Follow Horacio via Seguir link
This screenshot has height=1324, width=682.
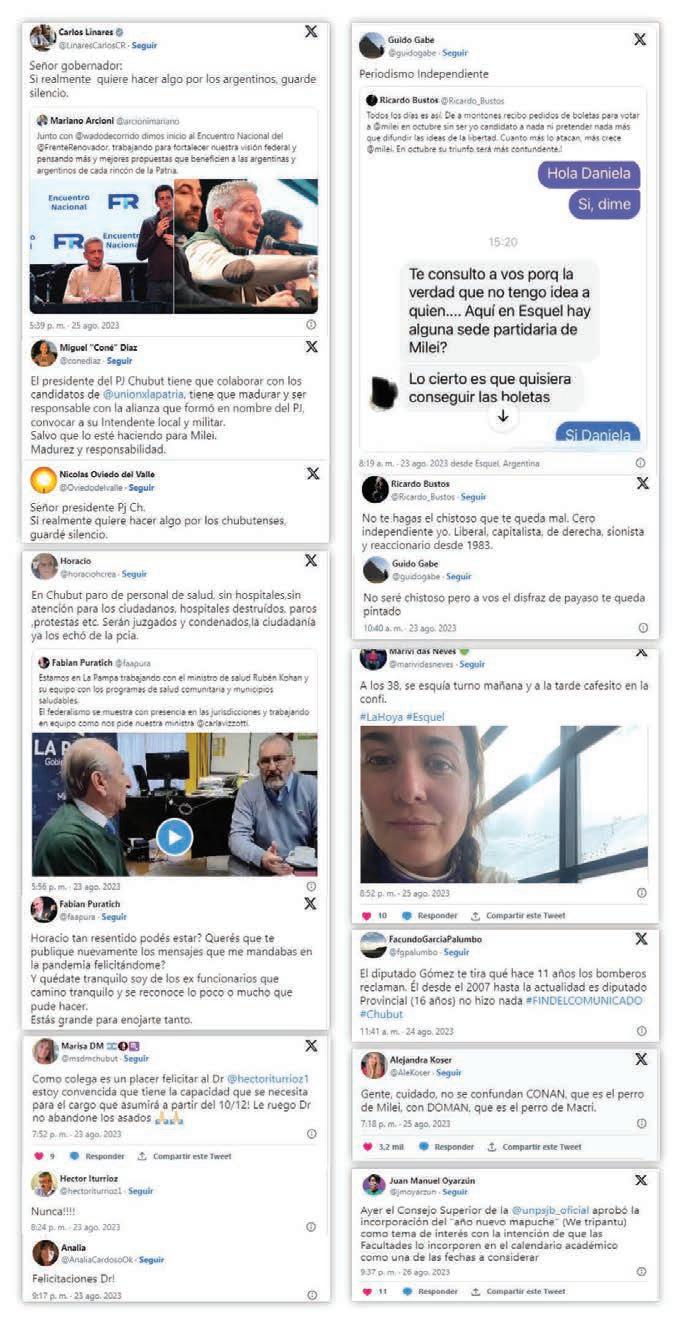[x=134, y=574]
